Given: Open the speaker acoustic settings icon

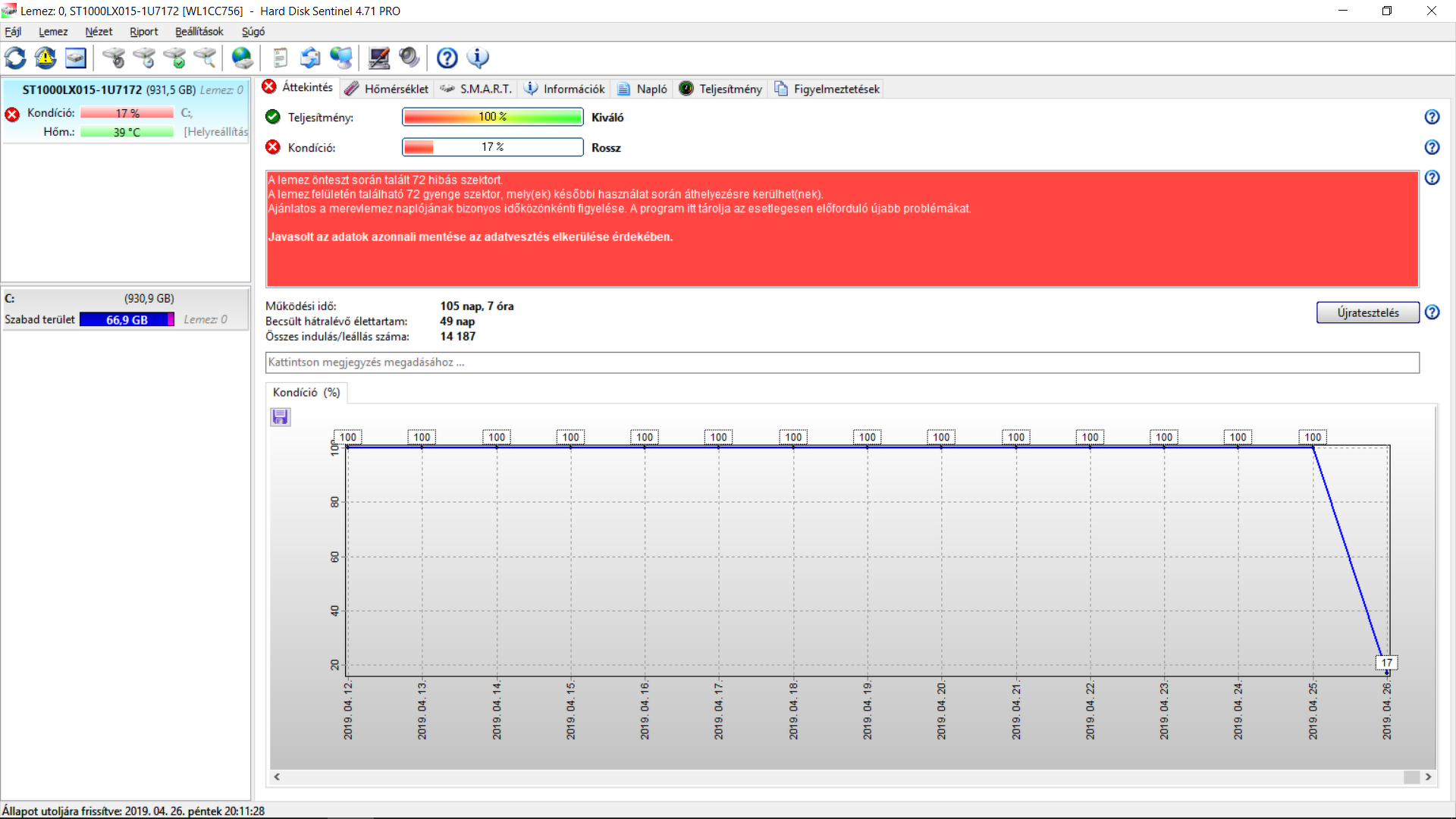Looking at the screenshot, I should pos(409,58).
